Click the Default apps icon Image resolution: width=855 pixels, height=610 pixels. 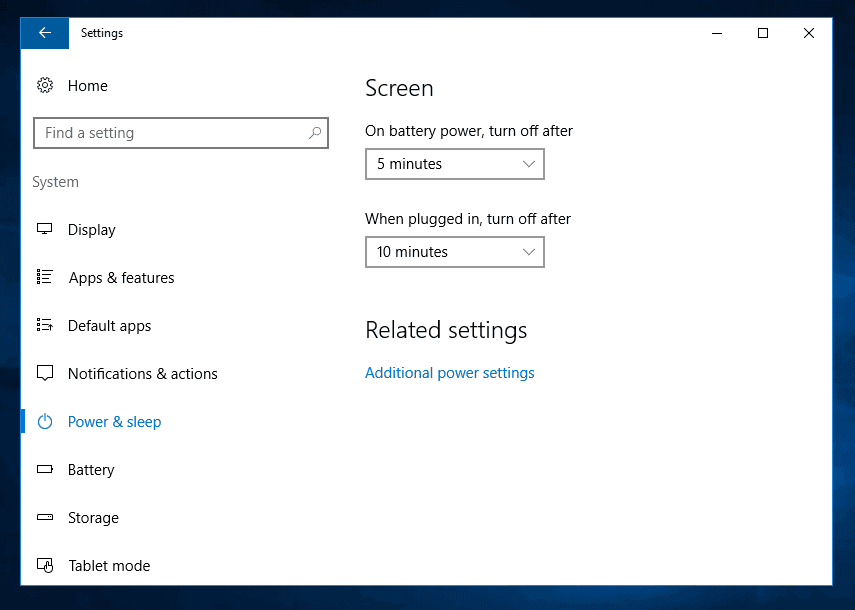click(45, 325)
